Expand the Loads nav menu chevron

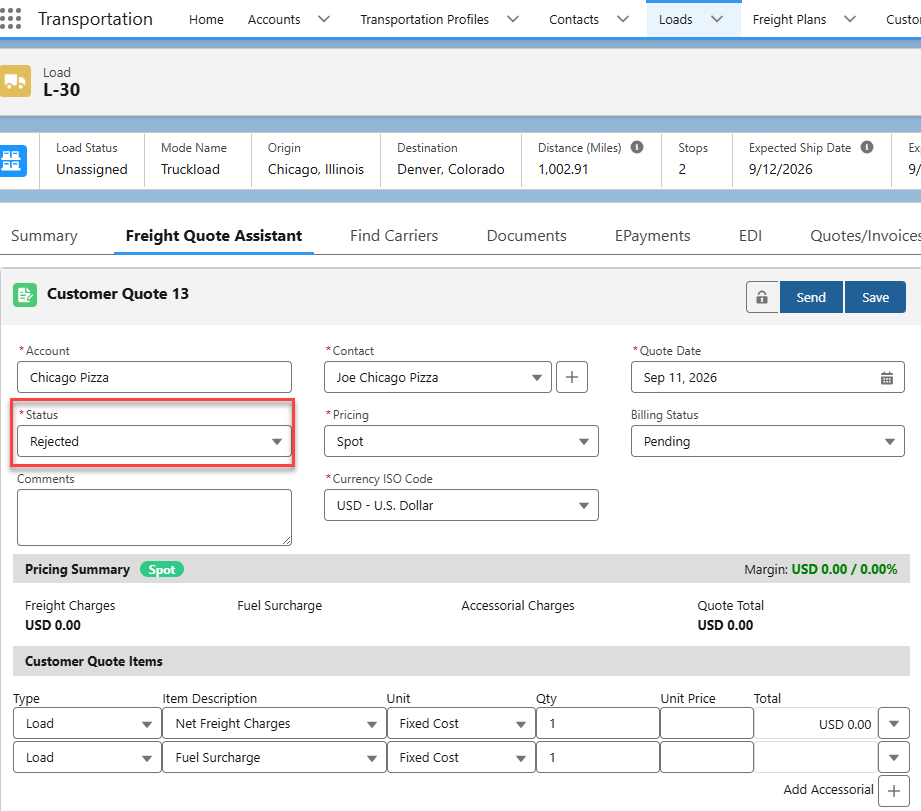click(x=717, y=19)
